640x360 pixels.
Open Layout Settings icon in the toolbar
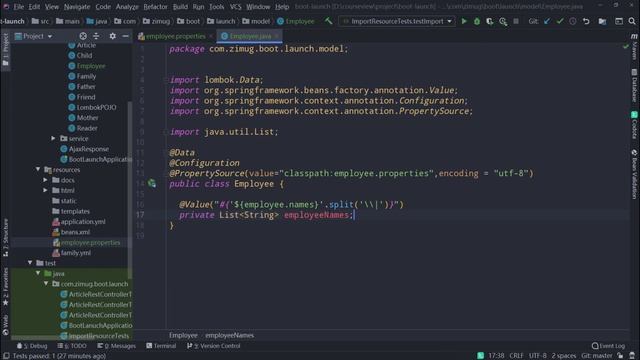(619, 21)
